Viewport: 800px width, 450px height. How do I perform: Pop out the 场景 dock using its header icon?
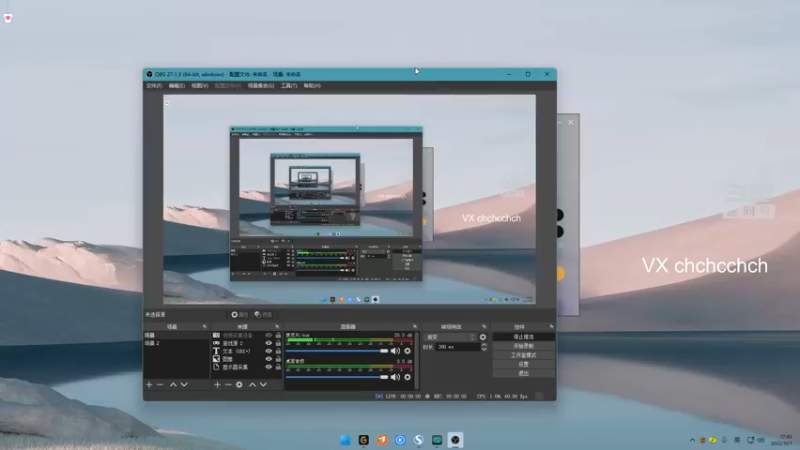point(205,327)
